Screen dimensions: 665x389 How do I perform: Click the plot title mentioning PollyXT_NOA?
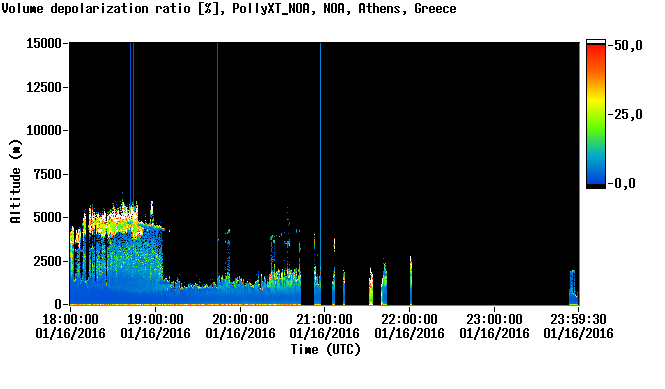(x=229, y=8)
